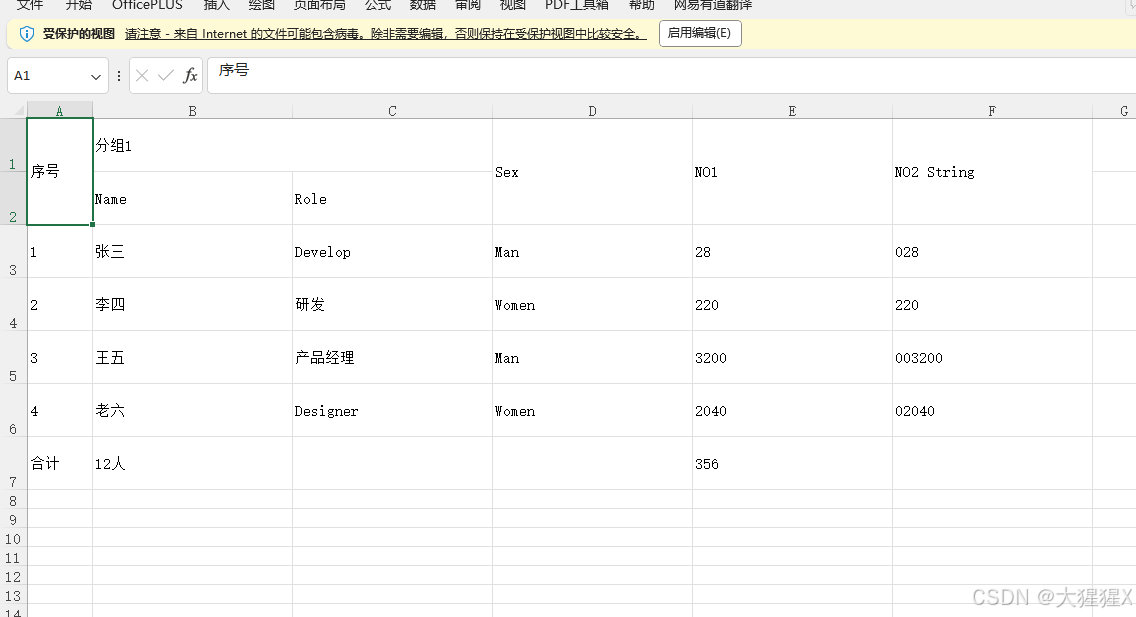The image size is (1136, 617).
Task: Open the 数据 (Data) tab
Action: [x=423, y=5]
